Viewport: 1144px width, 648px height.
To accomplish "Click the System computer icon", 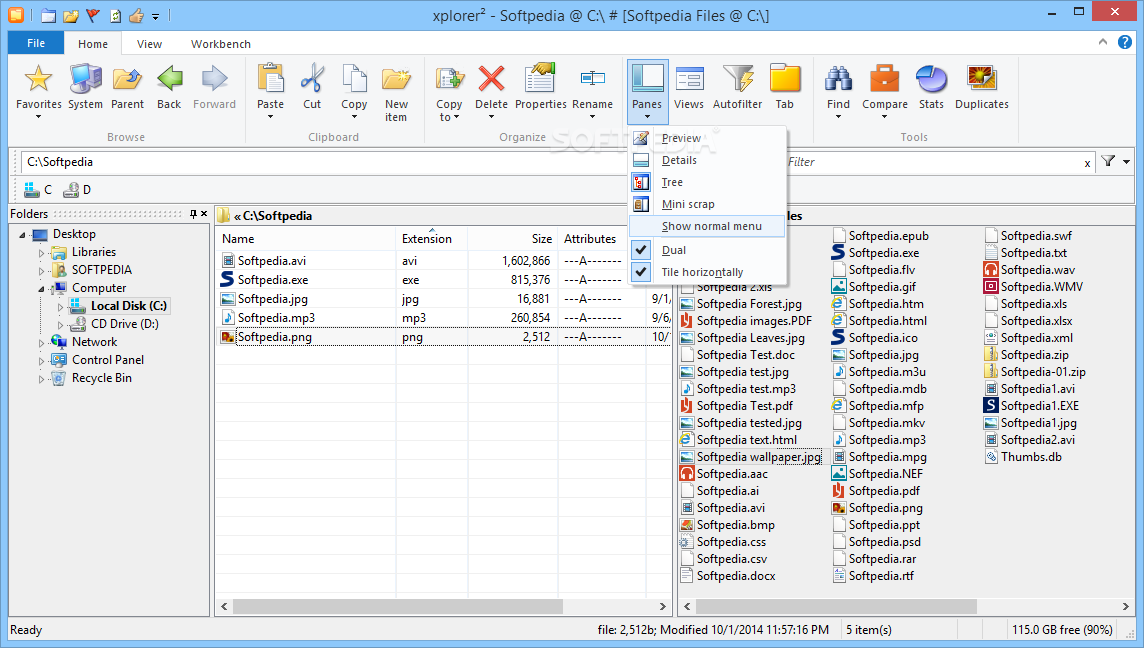I will (x=85, y=79).
